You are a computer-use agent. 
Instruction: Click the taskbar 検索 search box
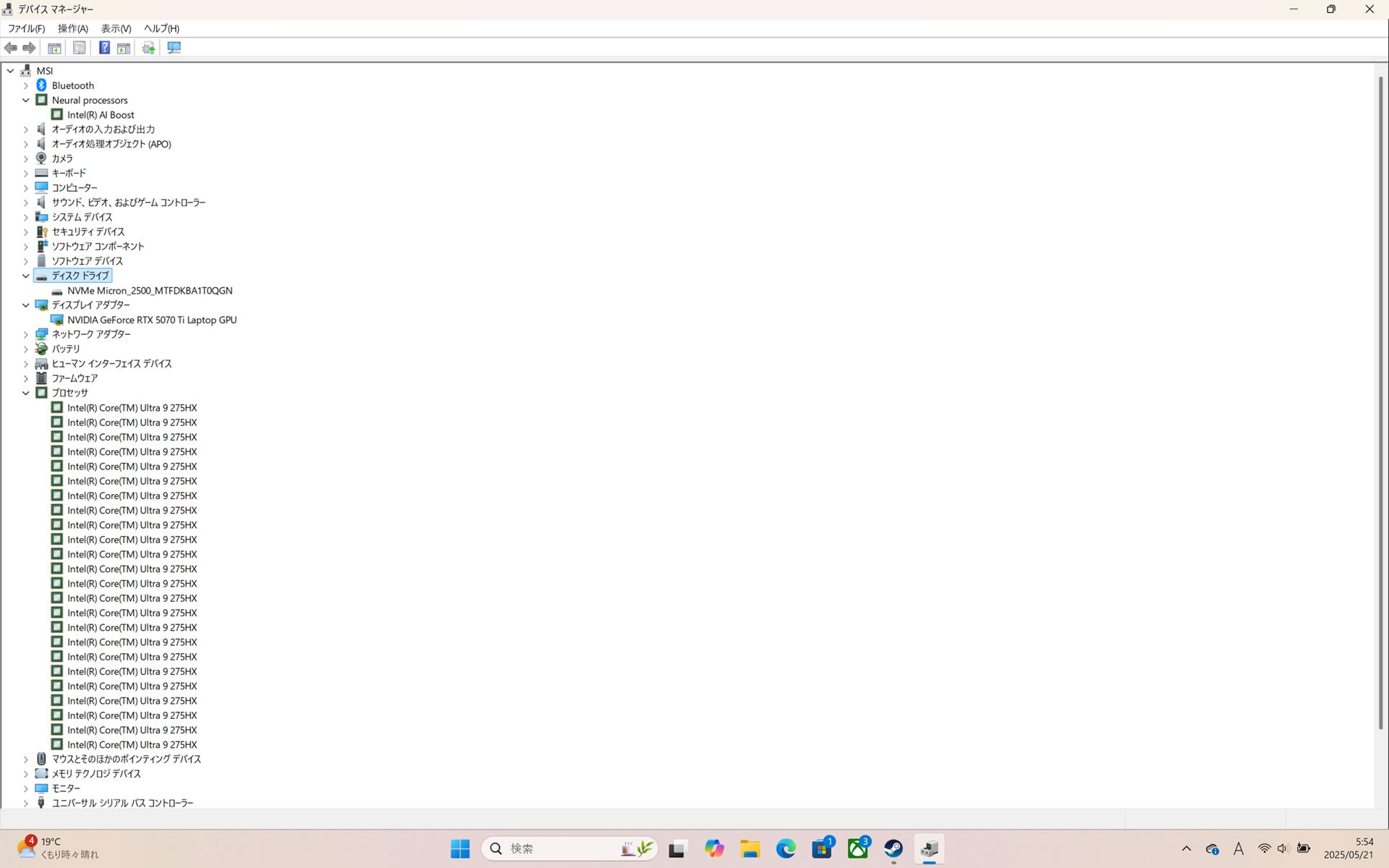coord(557,848)
